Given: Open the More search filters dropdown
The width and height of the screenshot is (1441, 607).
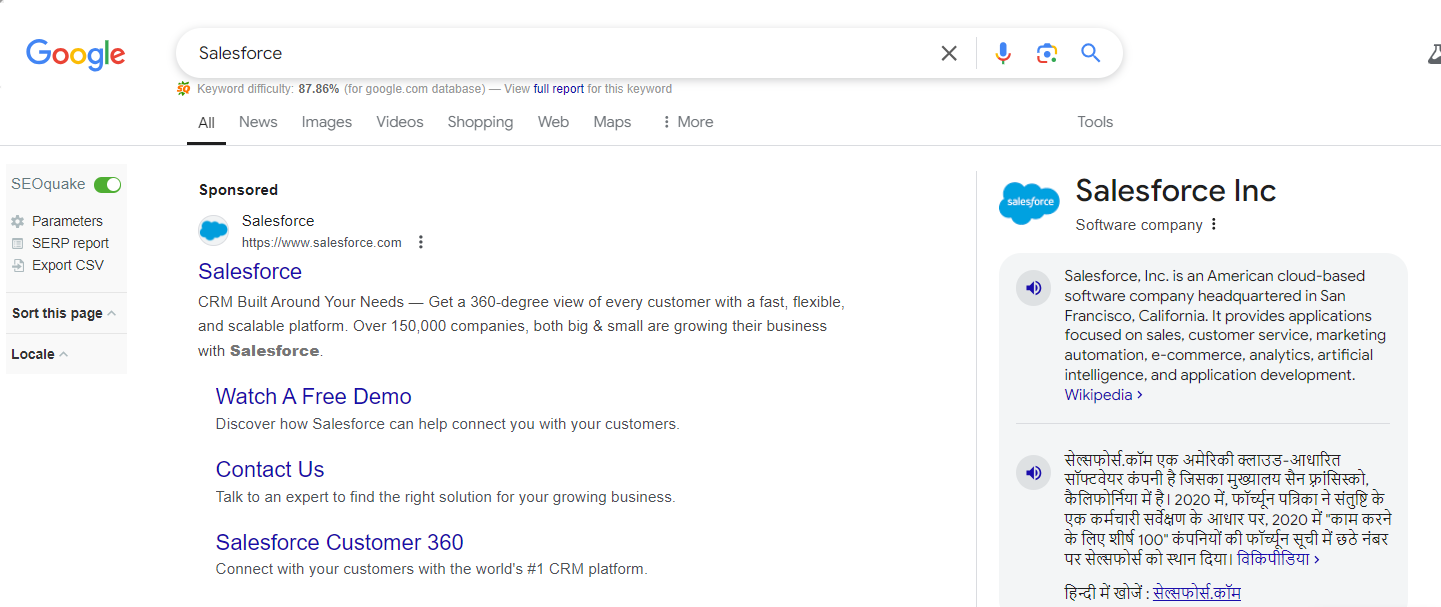Looking at the screenshot, I should coord(687,122).
